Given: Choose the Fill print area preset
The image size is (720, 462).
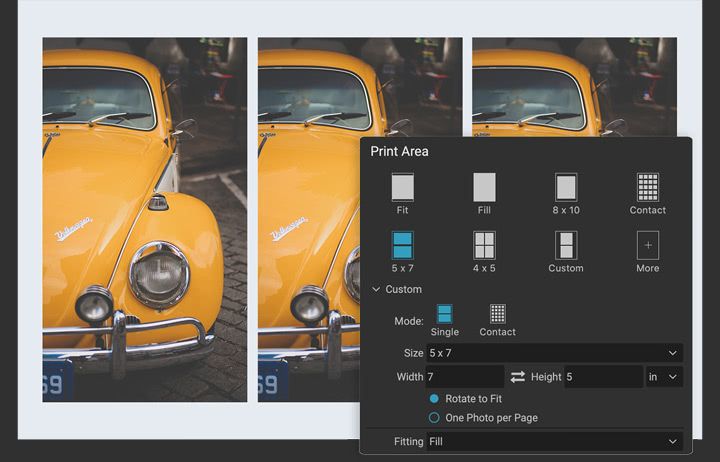Looking at the screenshot, I should click(x=484, y=193).
